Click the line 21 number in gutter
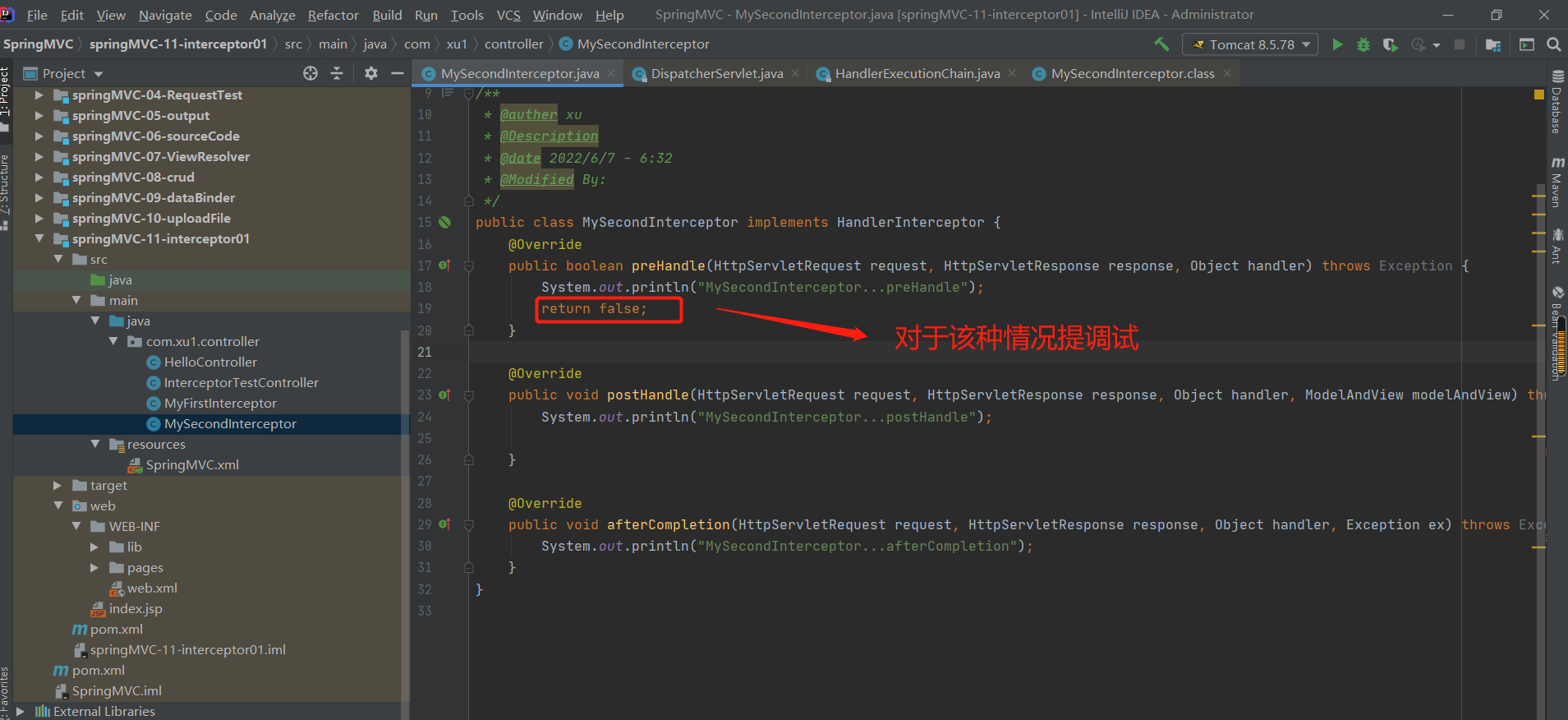Image resolution: width=1568 pixels, height=720 pixels. coord(424,352)
